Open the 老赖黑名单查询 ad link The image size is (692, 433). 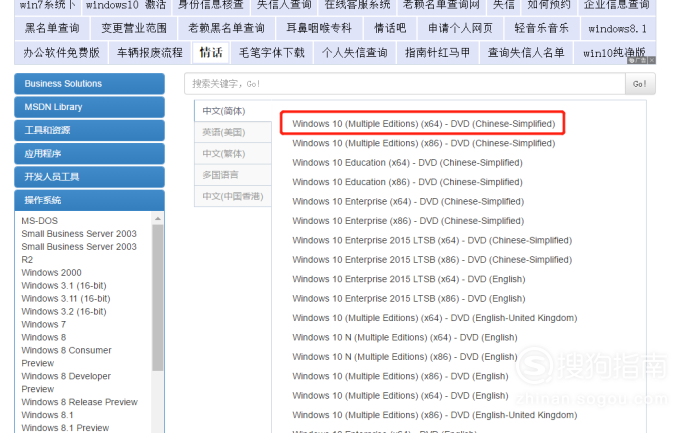point(226,29)
